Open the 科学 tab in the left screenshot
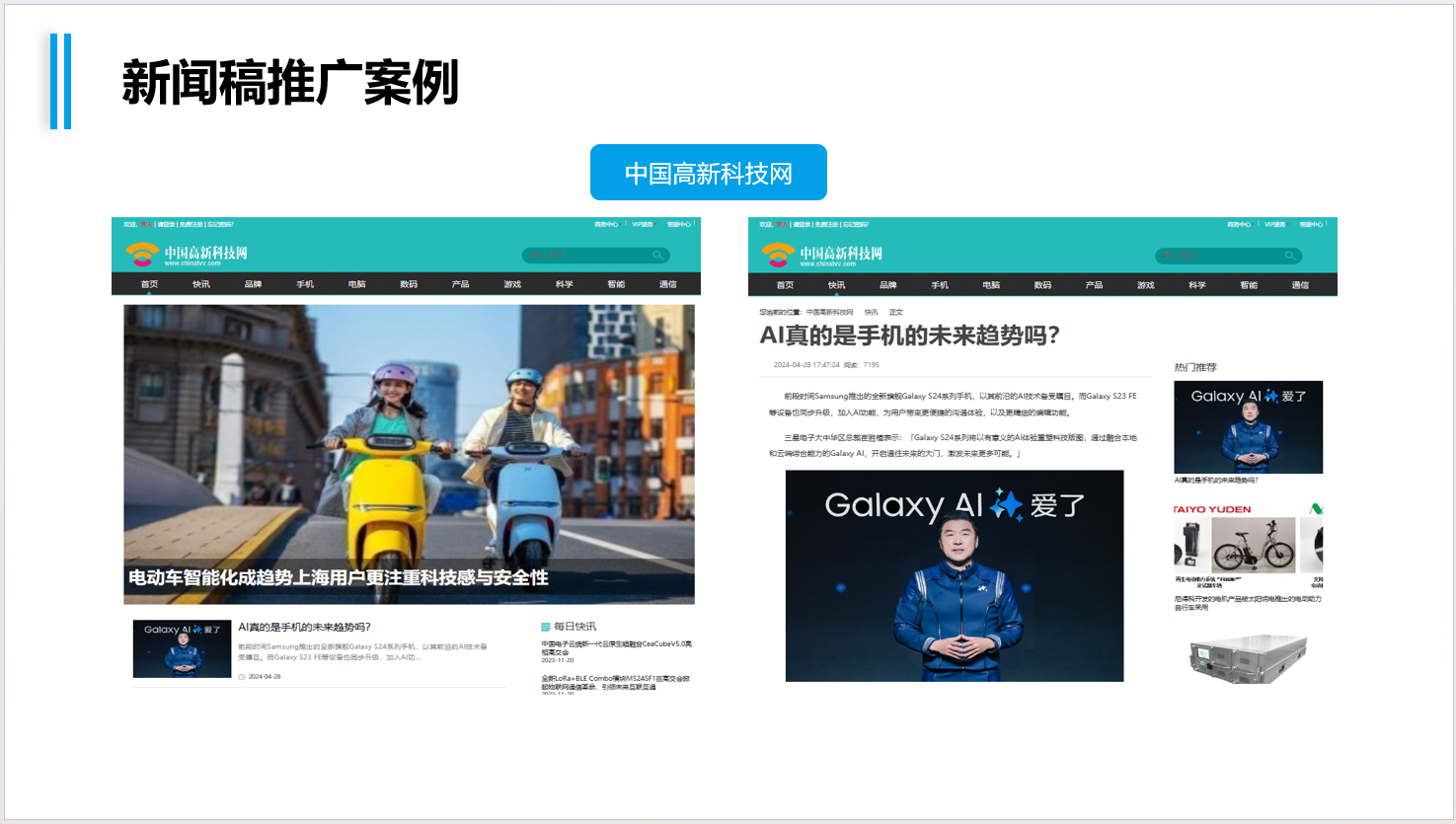This screenshot has height=824, width=1456. [x=564, y=284]
